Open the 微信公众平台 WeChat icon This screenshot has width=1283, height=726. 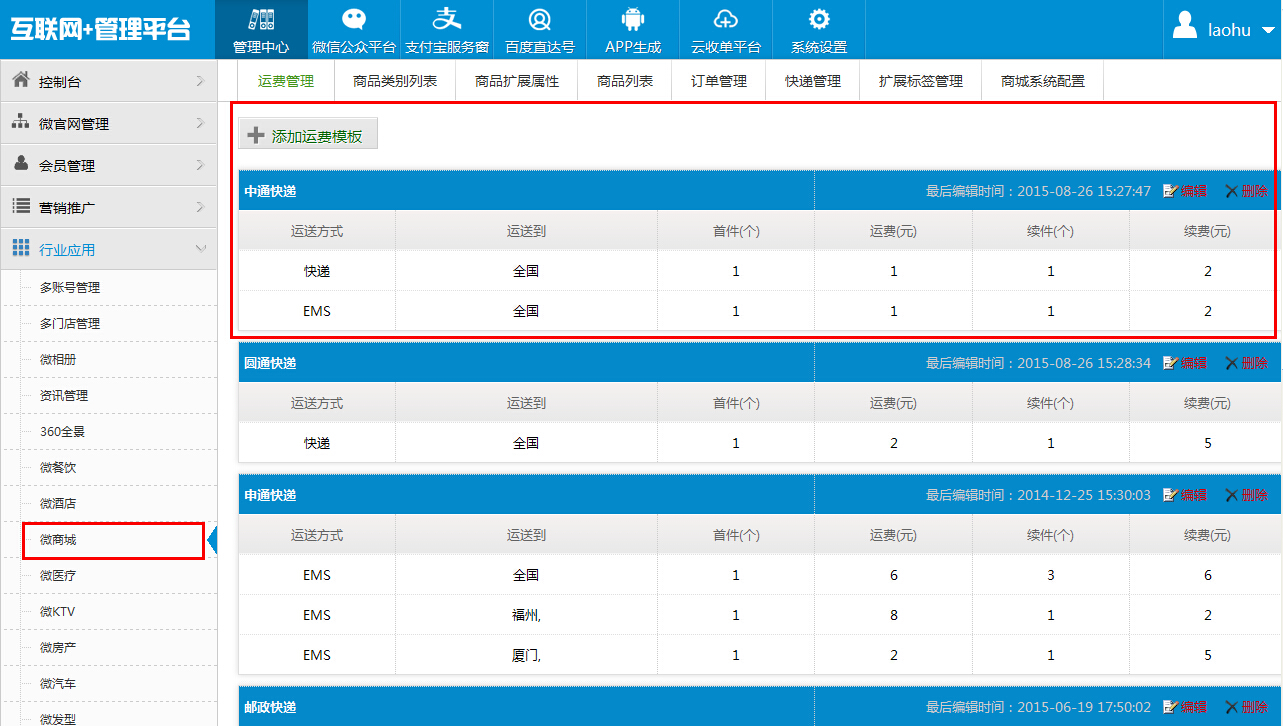(x=354, y=20)
